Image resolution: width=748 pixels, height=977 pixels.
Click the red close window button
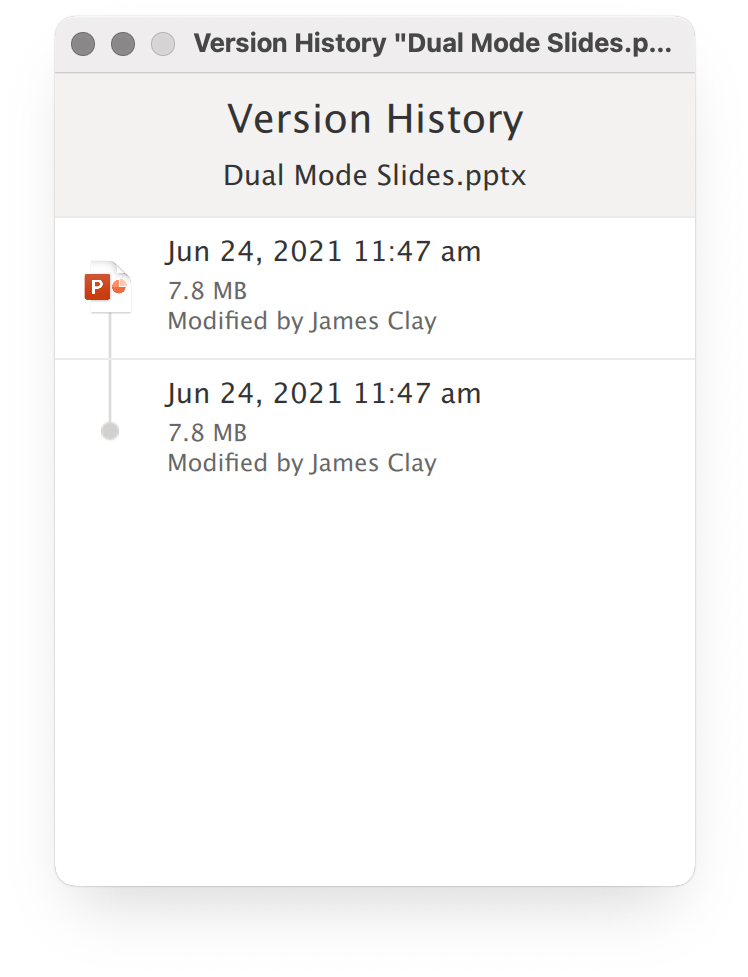(83, 44)
